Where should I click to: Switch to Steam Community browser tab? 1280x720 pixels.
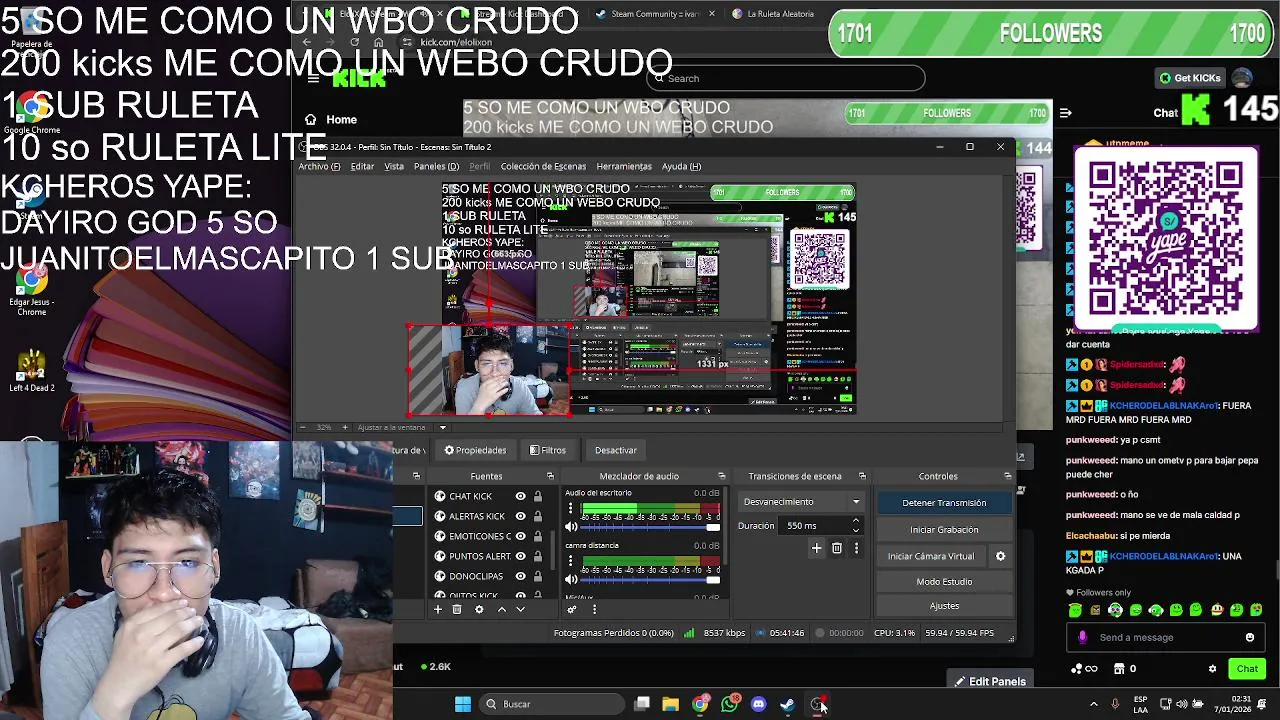click(655, 14)
